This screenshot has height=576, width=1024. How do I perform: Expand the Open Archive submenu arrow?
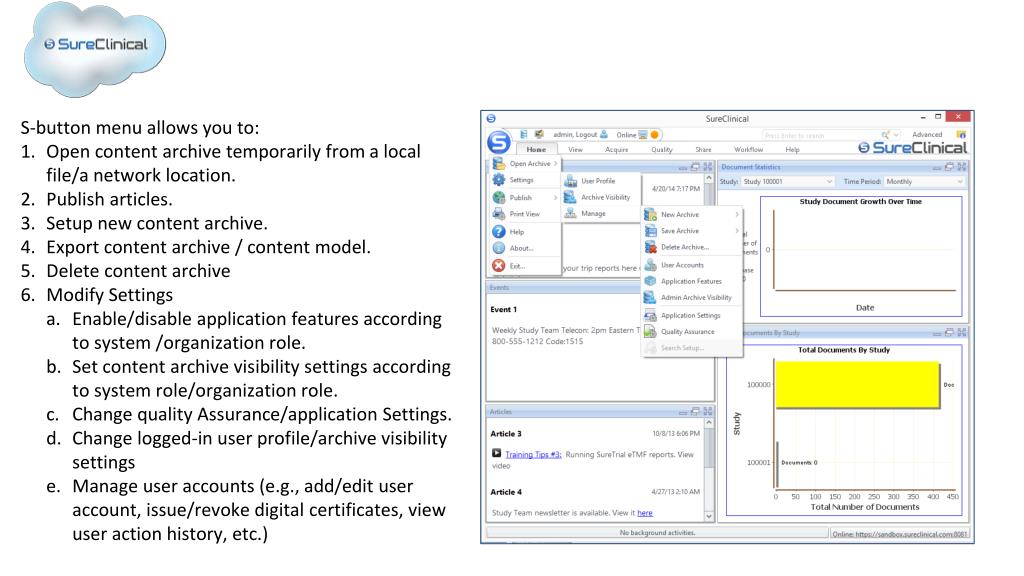click(556, 163)
